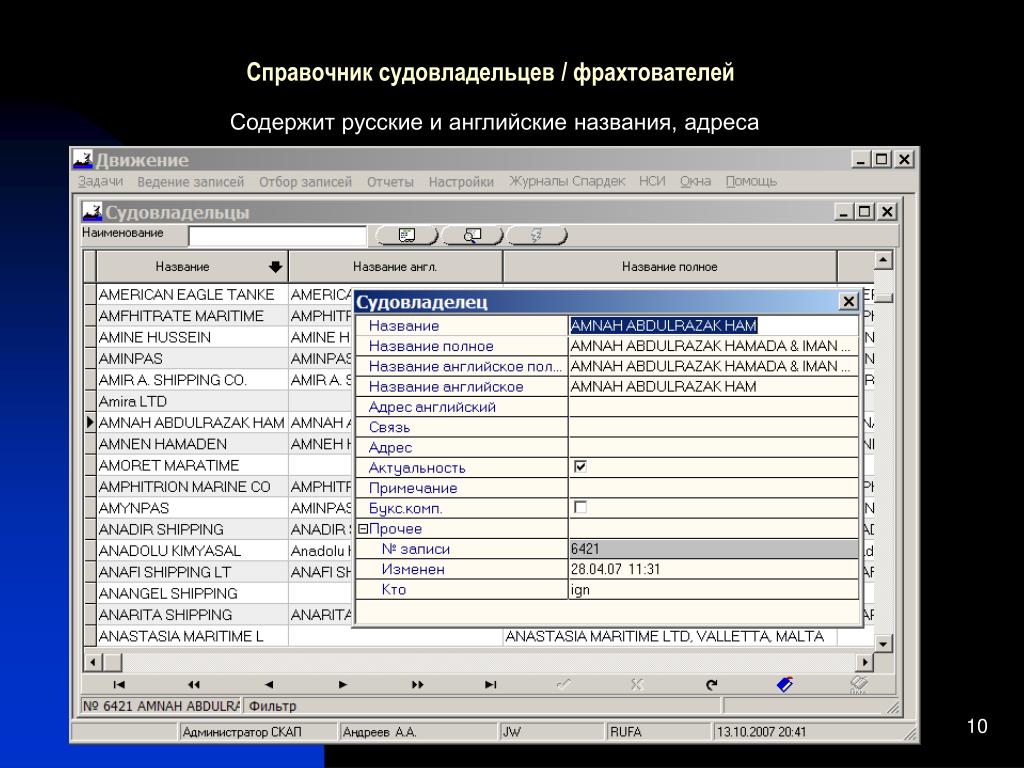The image size is (1024, 768).
Task: Open the Окна menu
Action: [696, 182]
